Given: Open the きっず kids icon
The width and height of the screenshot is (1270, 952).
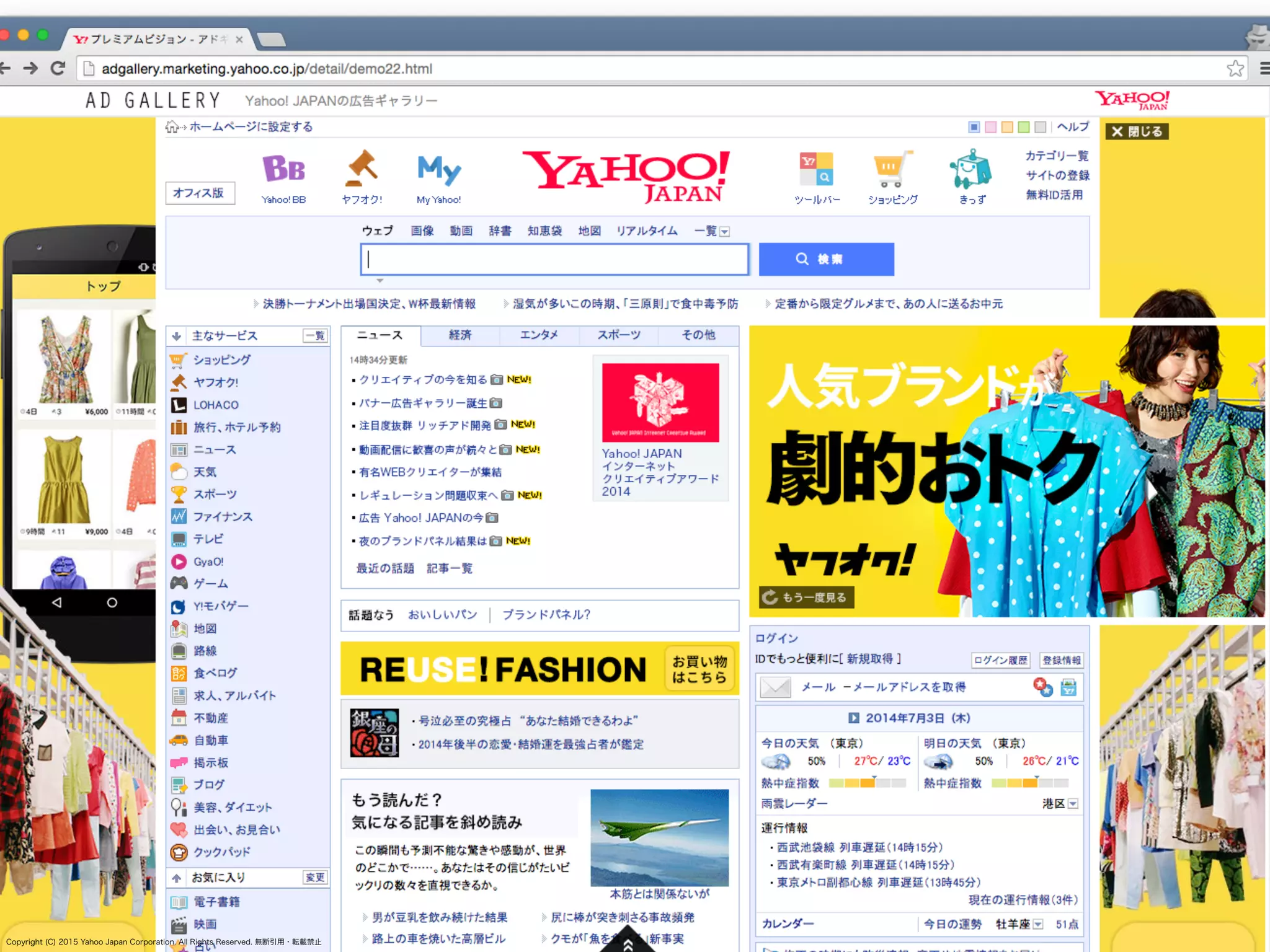Looking at the screenshot, I should 971,169.
